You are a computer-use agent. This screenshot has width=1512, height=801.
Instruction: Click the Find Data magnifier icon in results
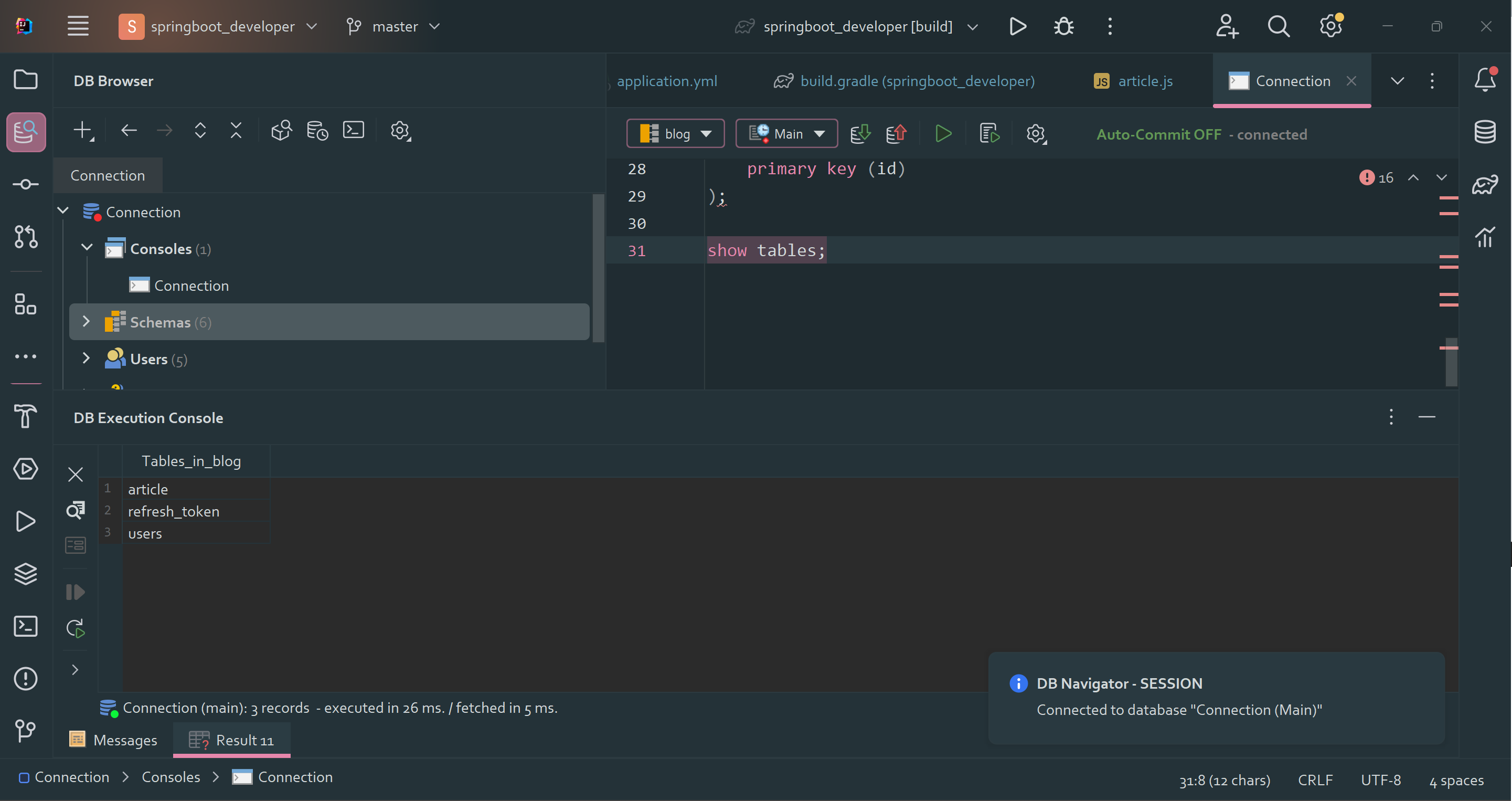[75, 510]
